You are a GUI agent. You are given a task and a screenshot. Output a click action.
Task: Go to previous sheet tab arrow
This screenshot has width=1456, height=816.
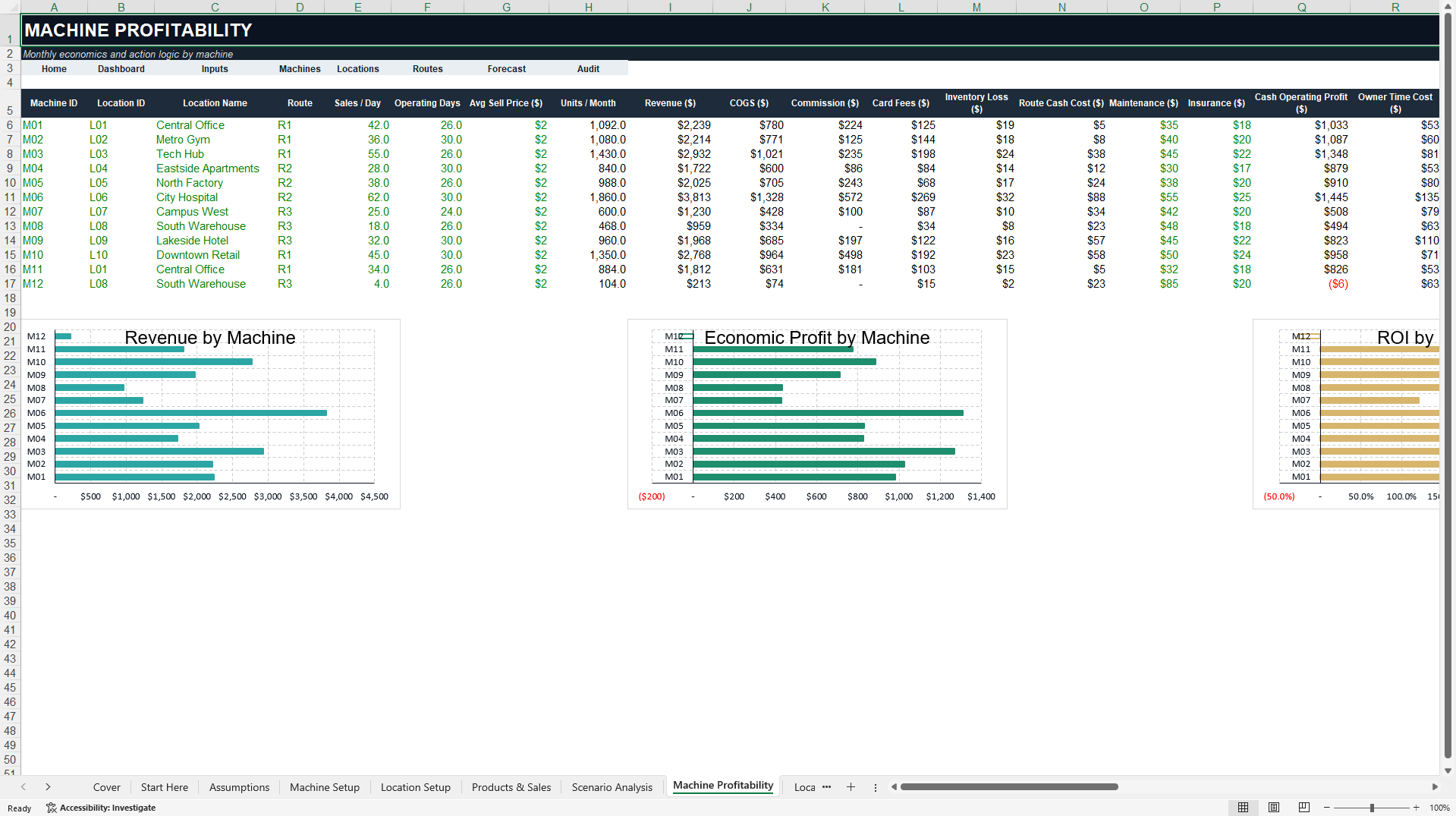[x=24, y=787]
